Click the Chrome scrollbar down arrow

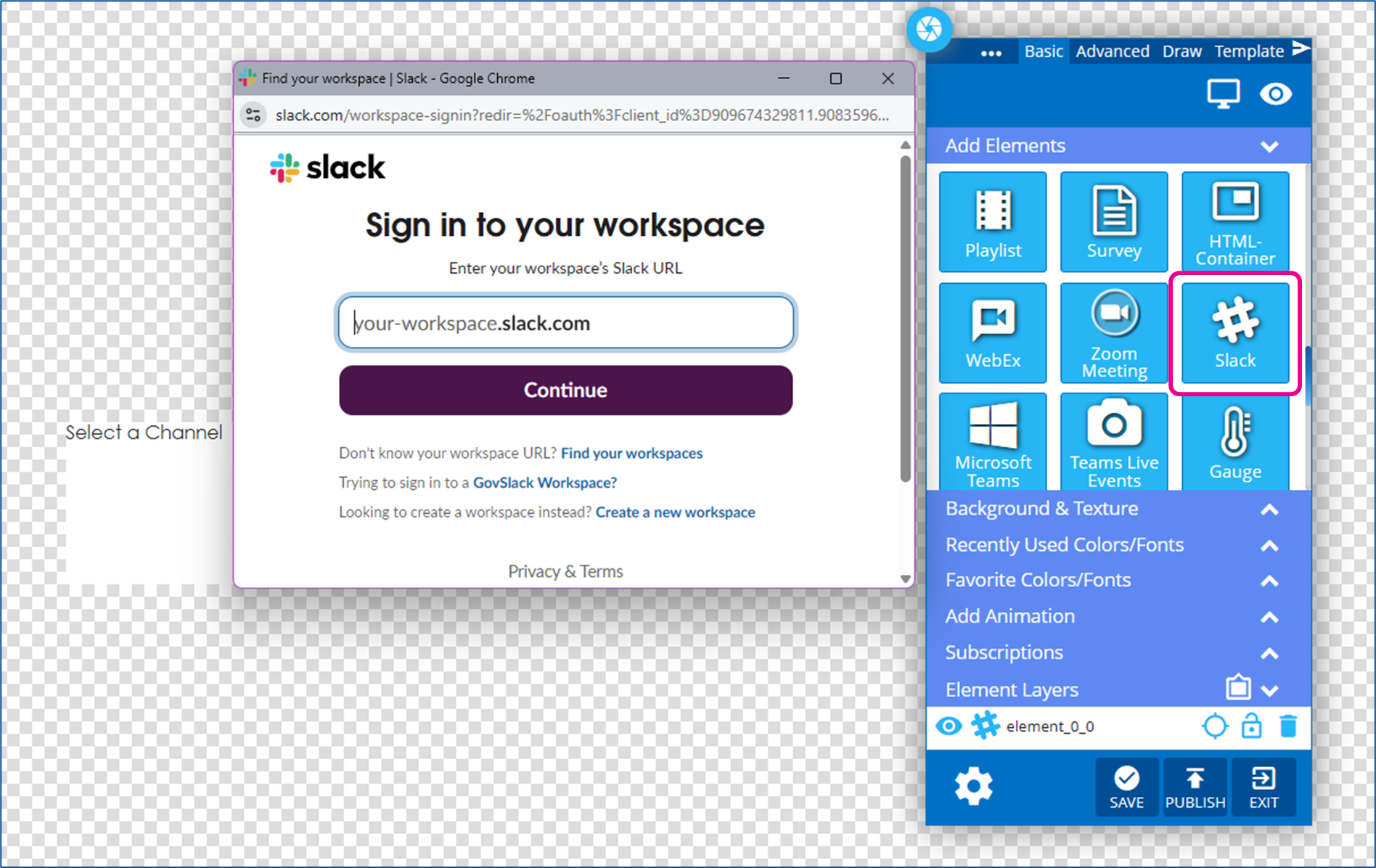click(905, 578)
